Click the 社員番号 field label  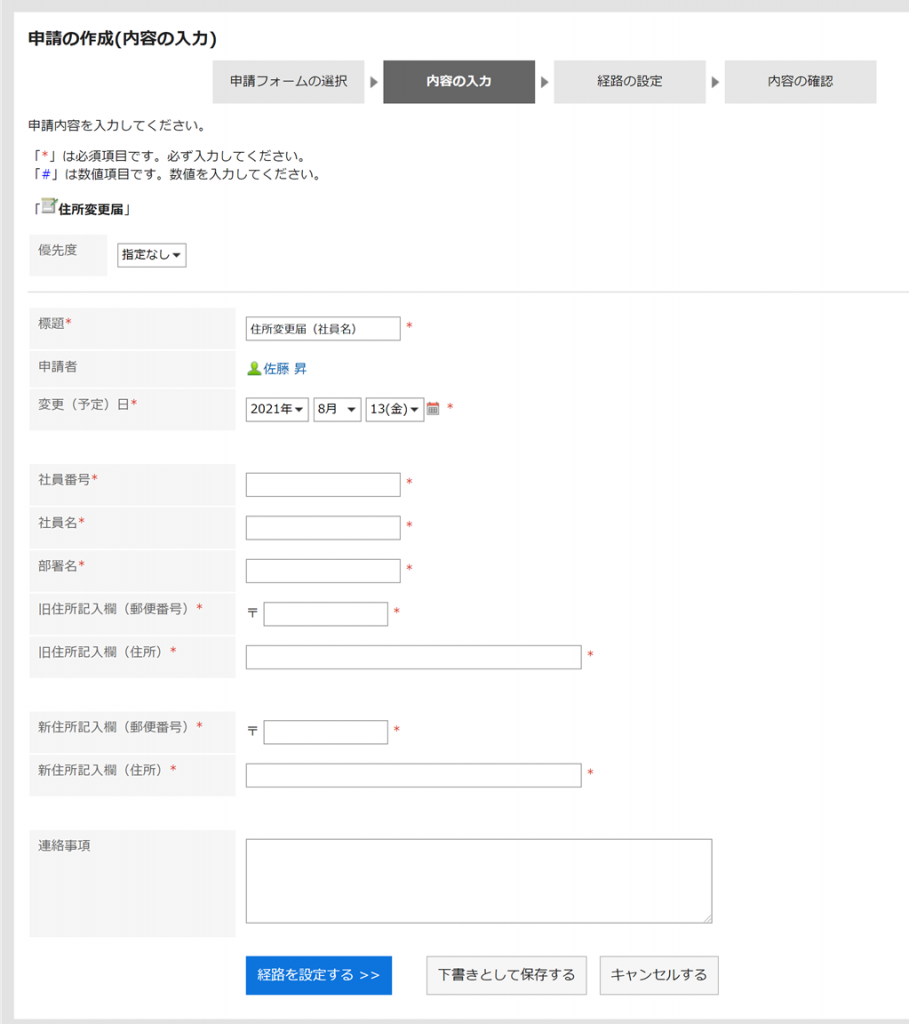[68, 479]
